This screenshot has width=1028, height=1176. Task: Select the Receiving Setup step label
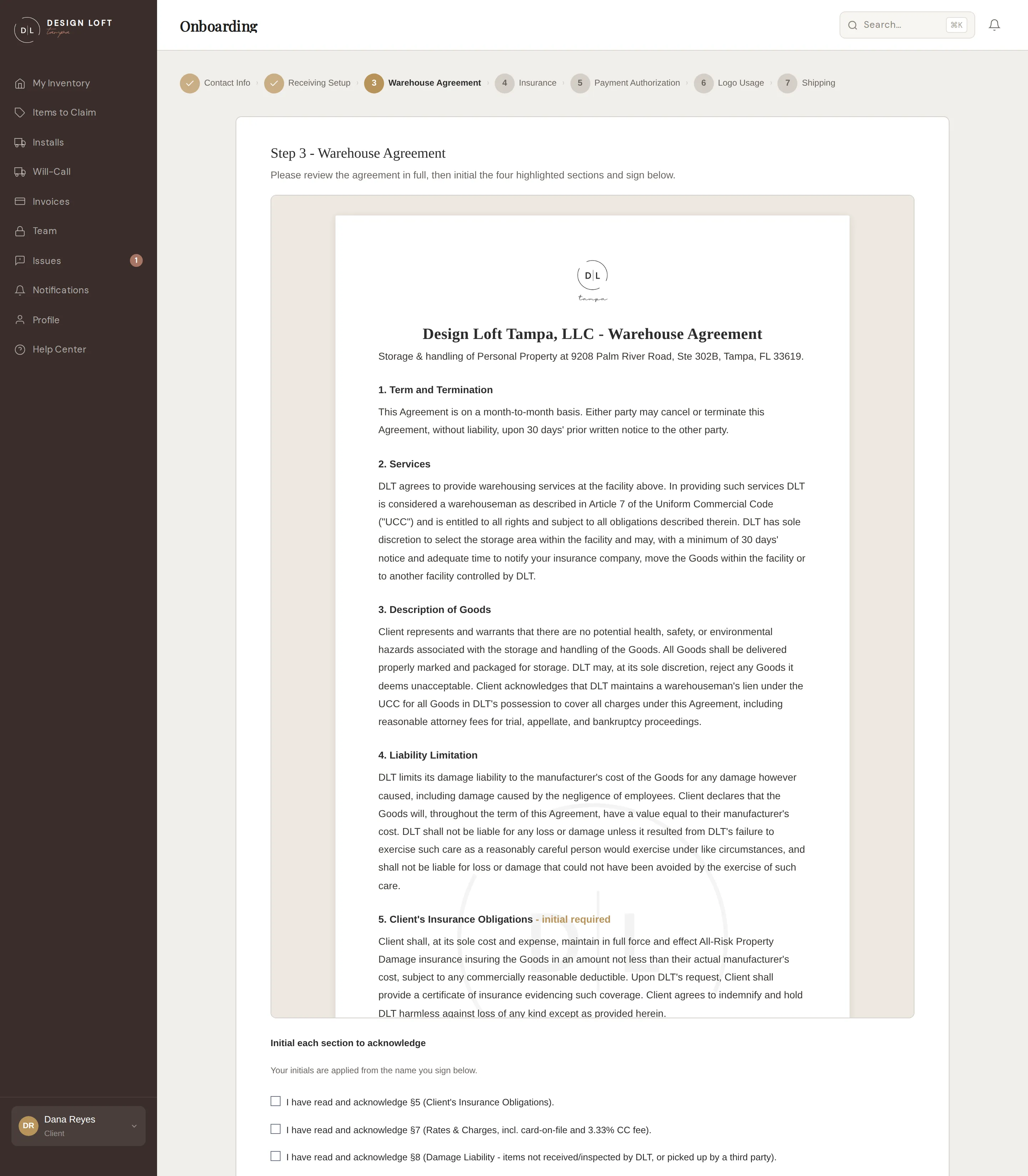point(319,83)
